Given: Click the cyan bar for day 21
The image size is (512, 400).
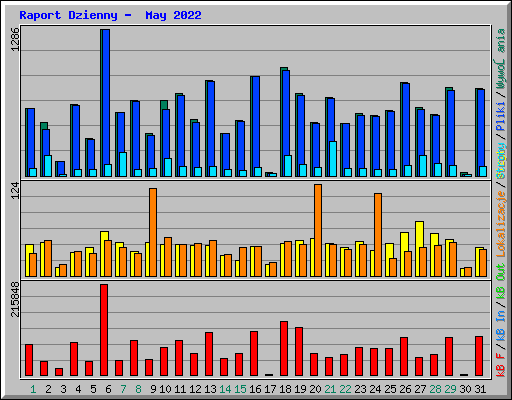Looking at the screenshot, I should coord(333,159).
